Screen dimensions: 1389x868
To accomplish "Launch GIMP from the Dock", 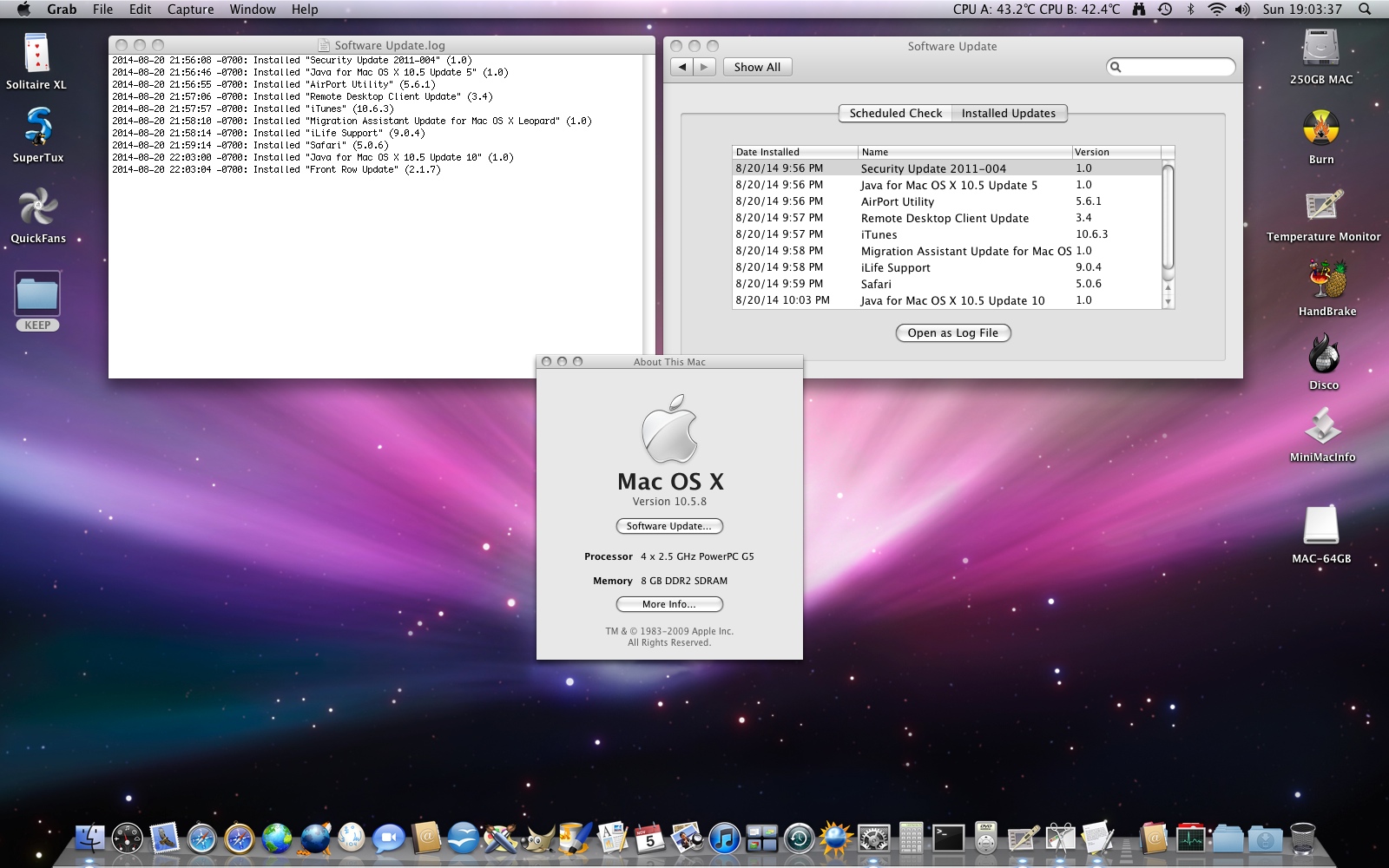I will pyautogui.click(x=538, y=838).
